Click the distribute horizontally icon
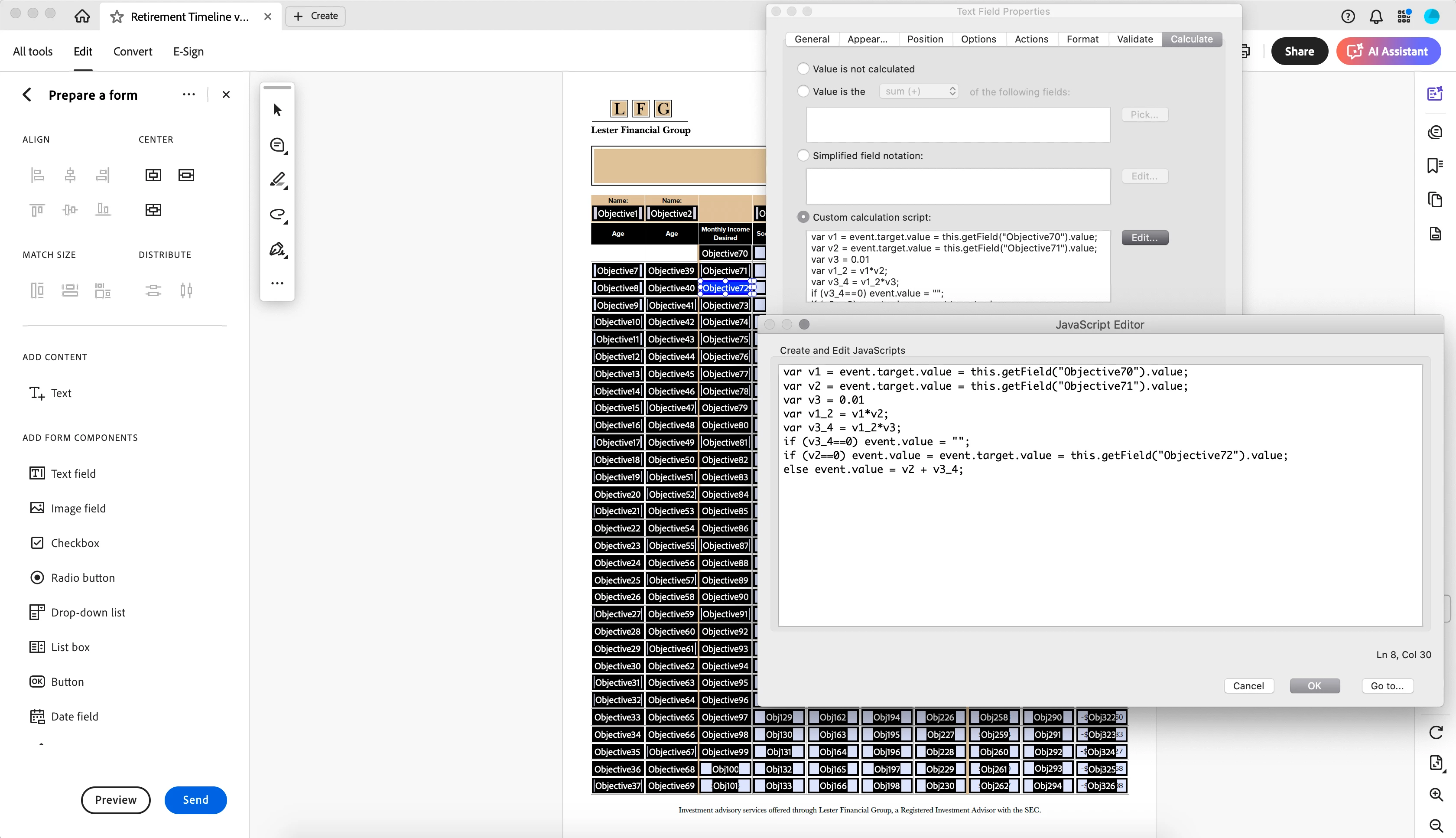The width and height of the screenshot is (1456, 838). tap(186, 290)
